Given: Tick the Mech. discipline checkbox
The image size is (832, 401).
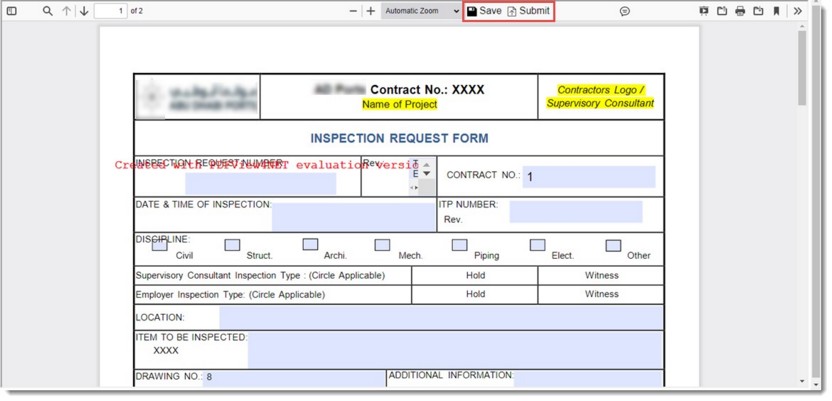Looking at the screenshot, I should (x=382, y=245).
